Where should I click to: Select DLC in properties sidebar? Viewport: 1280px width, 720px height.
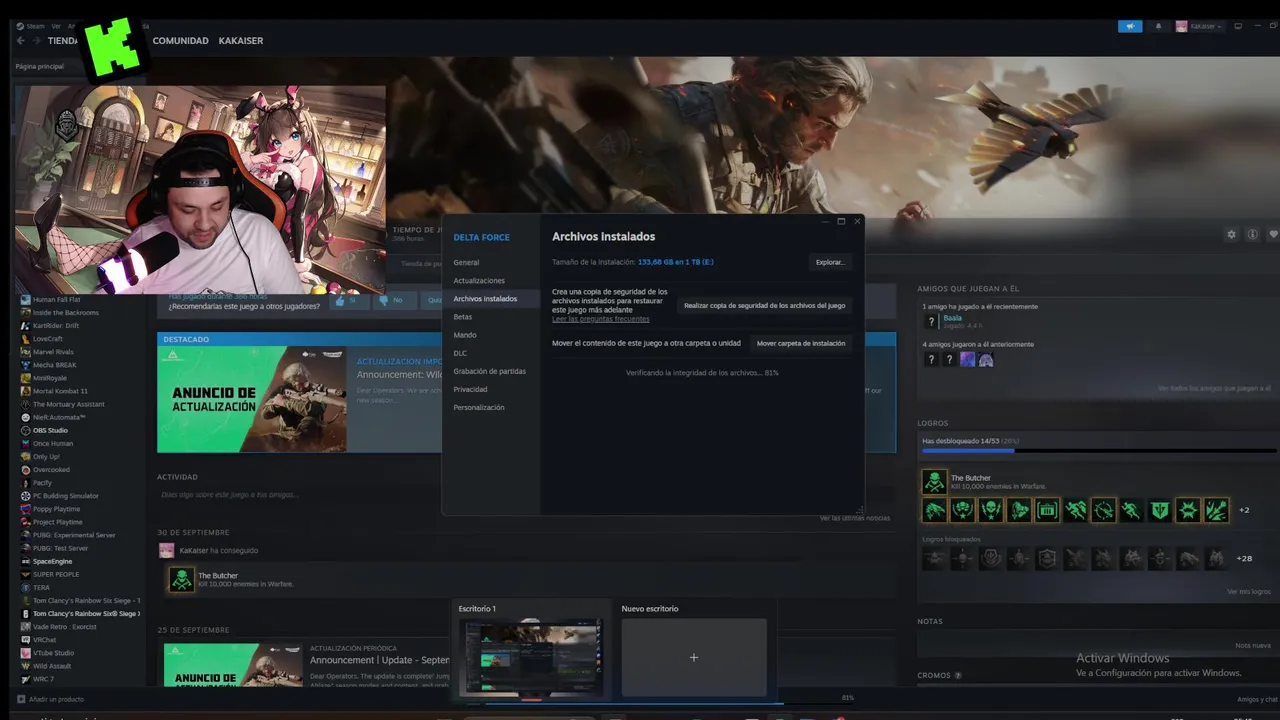460,353
